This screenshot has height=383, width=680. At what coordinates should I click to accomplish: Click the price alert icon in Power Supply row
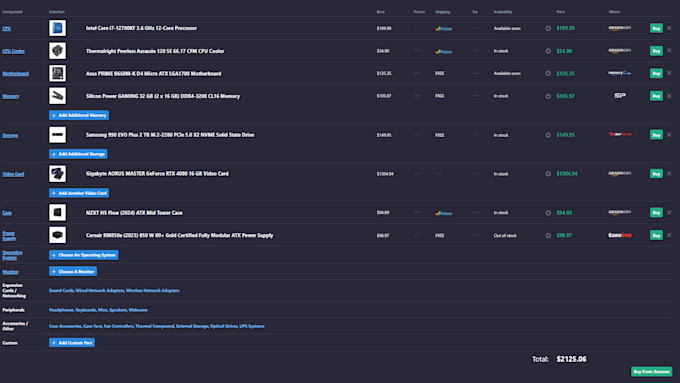[x=548, y=236]
